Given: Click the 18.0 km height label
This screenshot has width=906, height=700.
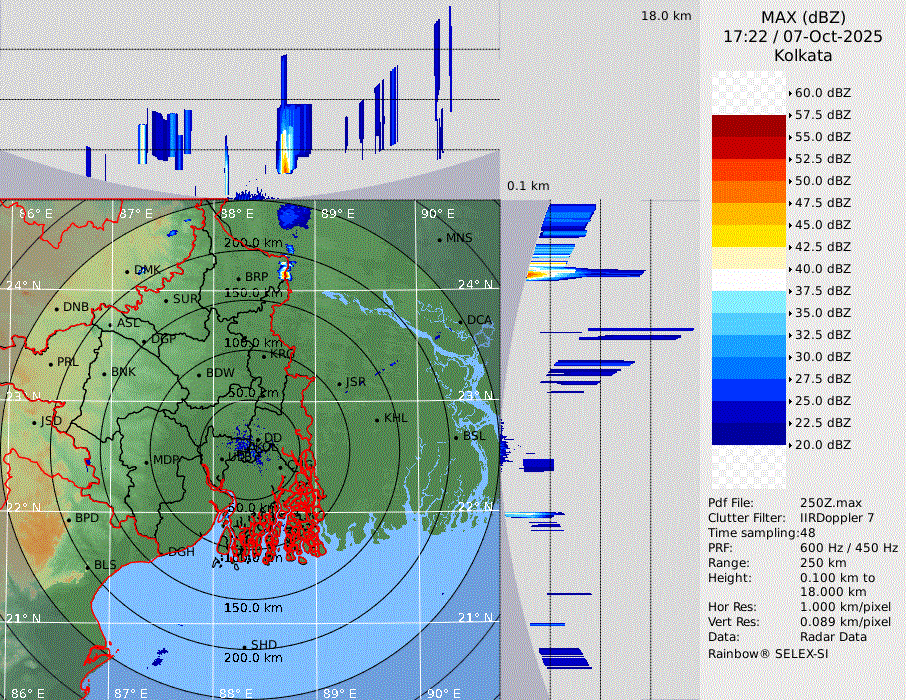Looking at the screenshot, I should coord(666,16).
